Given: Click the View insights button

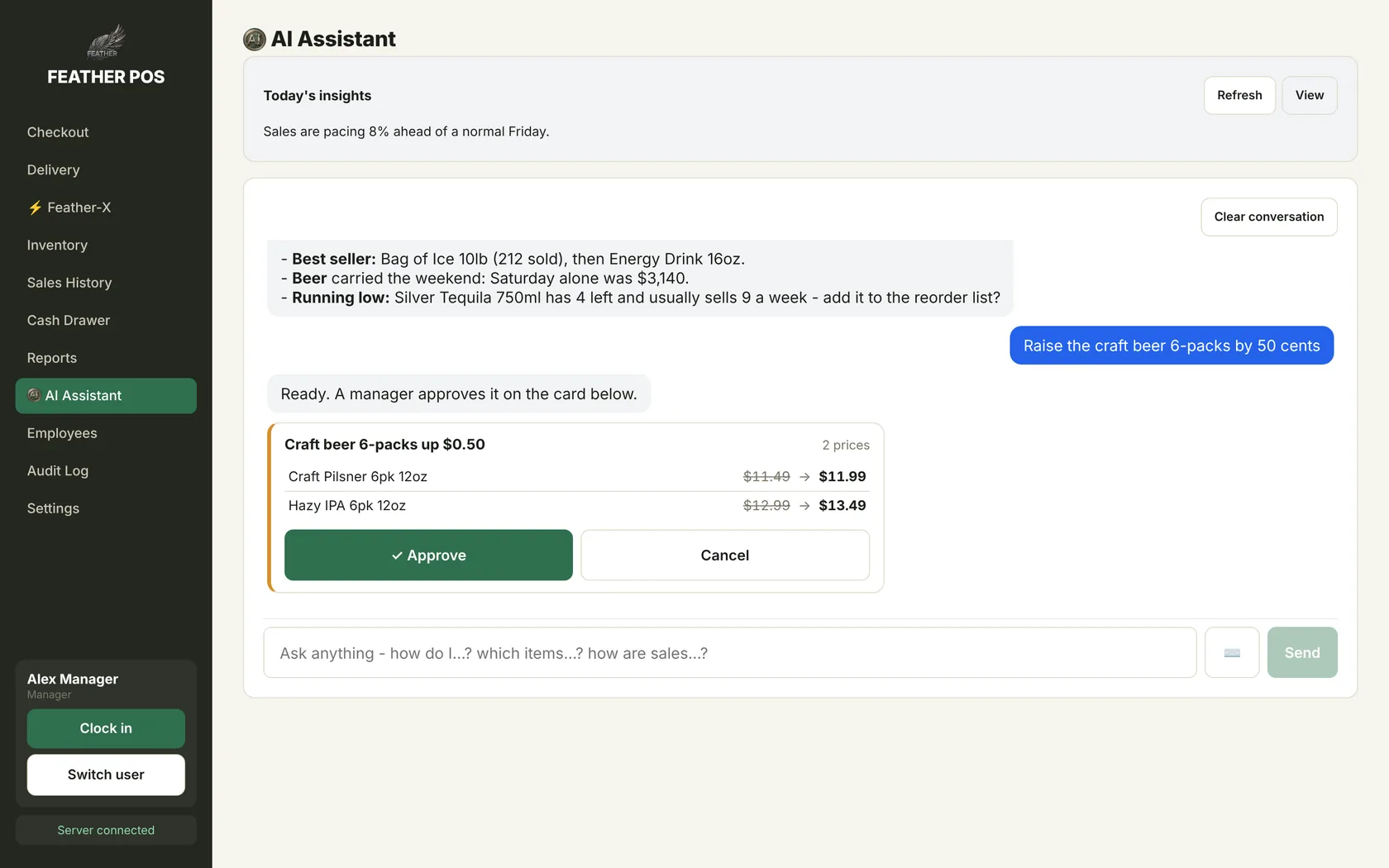Looking at the screenshot, I should click(1310, 95).
